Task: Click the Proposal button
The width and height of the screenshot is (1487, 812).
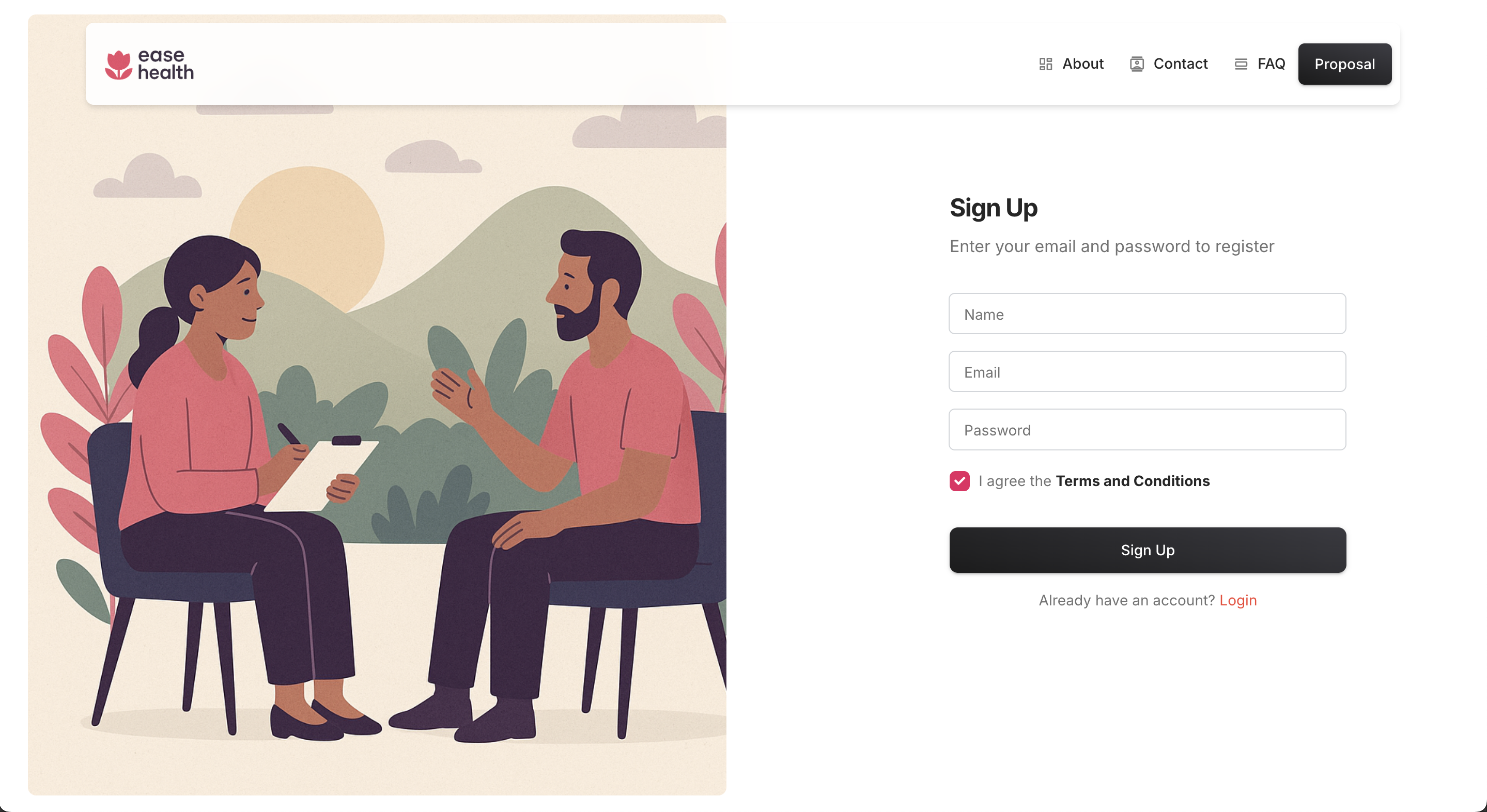Action: tap(1344, 64)
